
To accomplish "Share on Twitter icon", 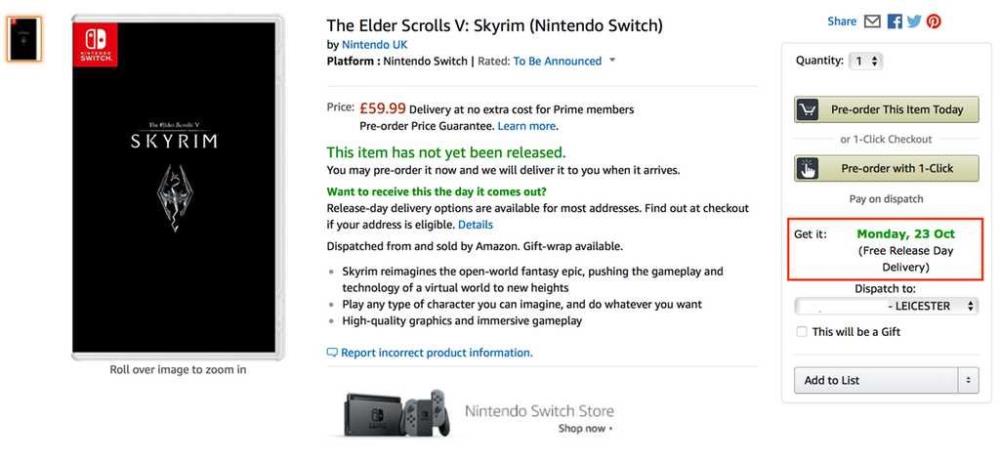I will [914, 22].
